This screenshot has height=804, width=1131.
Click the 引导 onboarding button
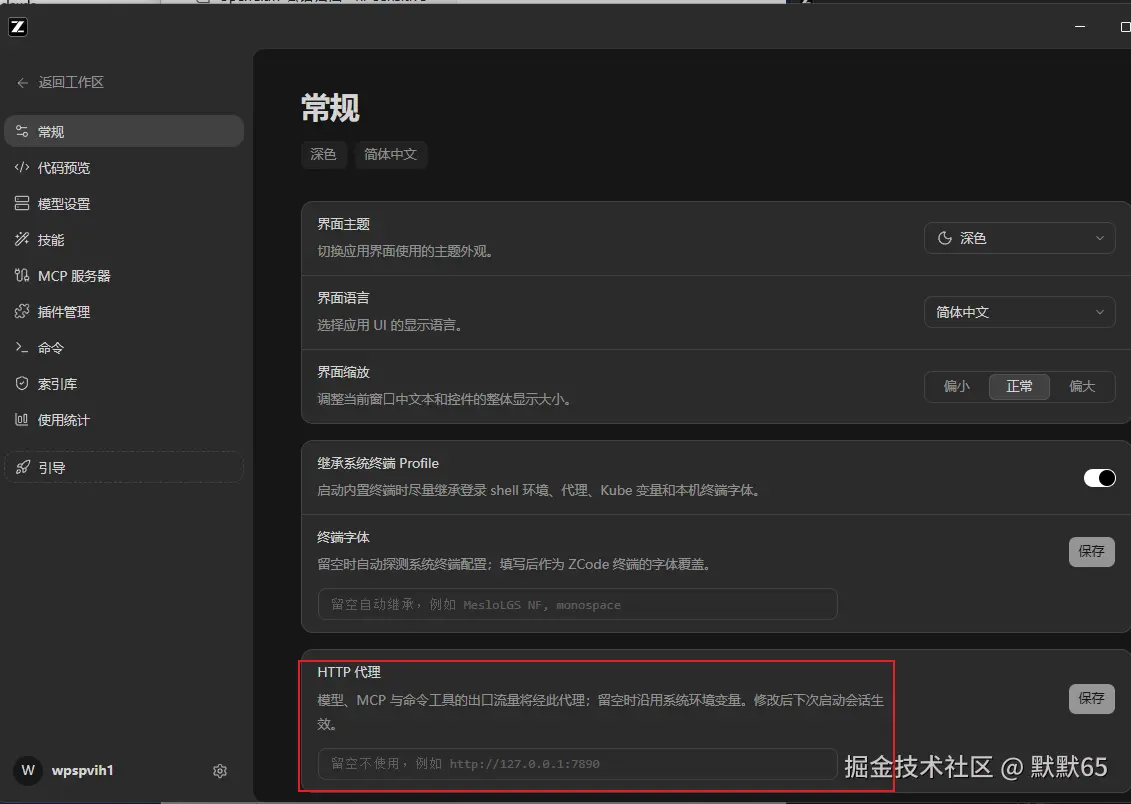point(124,467)
